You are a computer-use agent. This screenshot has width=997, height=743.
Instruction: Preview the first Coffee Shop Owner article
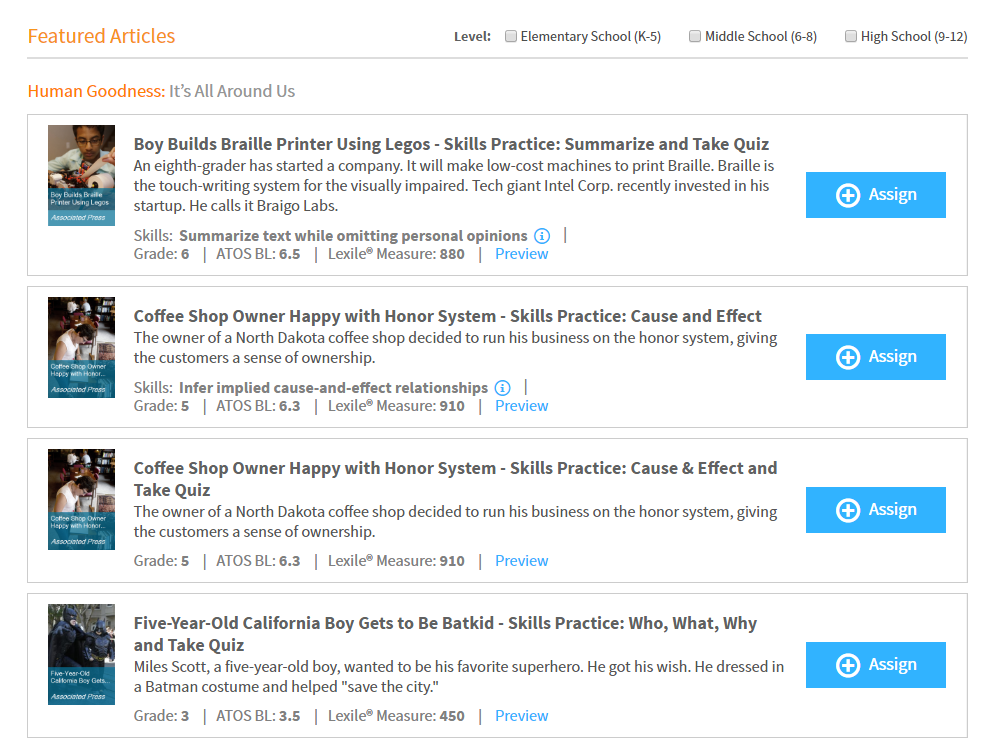(x=521, y=406)
